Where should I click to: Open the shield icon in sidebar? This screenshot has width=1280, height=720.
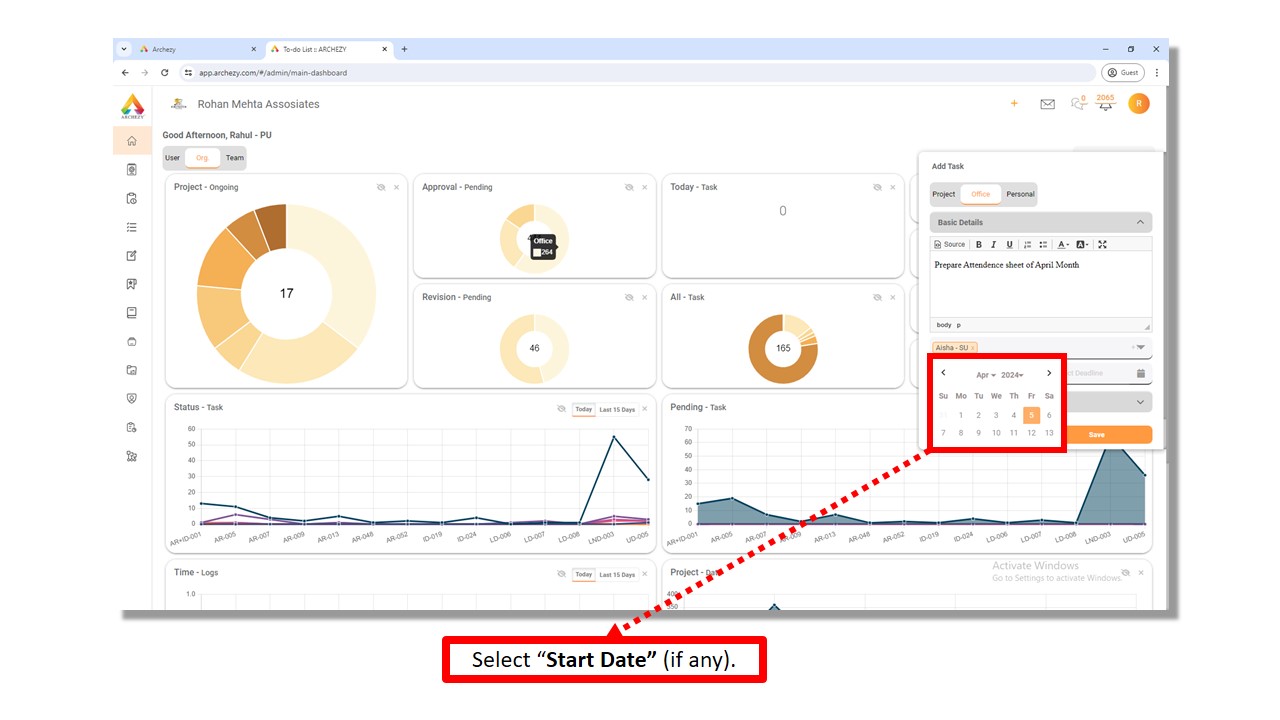click(131, 398)
